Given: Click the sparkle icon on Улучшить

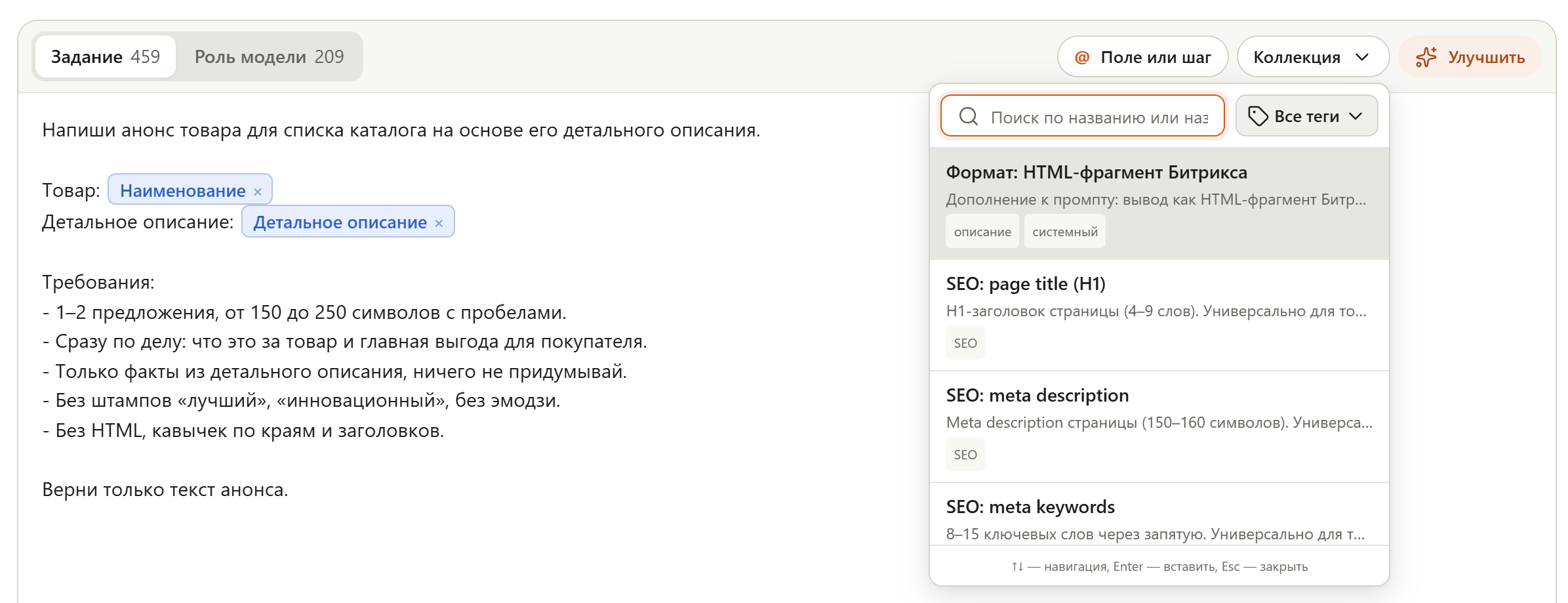Looking at the screenshot, I should coord(1426,57).
